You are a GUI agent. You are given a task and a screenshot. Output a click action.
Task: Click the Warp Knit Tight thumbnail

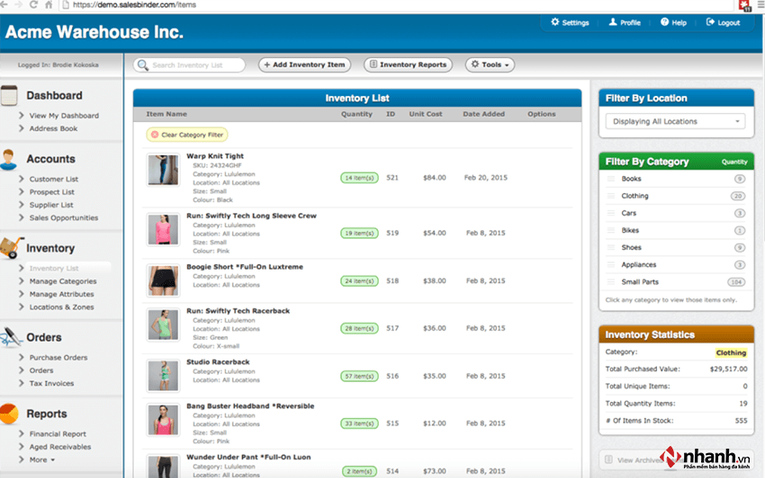[163, 170]
